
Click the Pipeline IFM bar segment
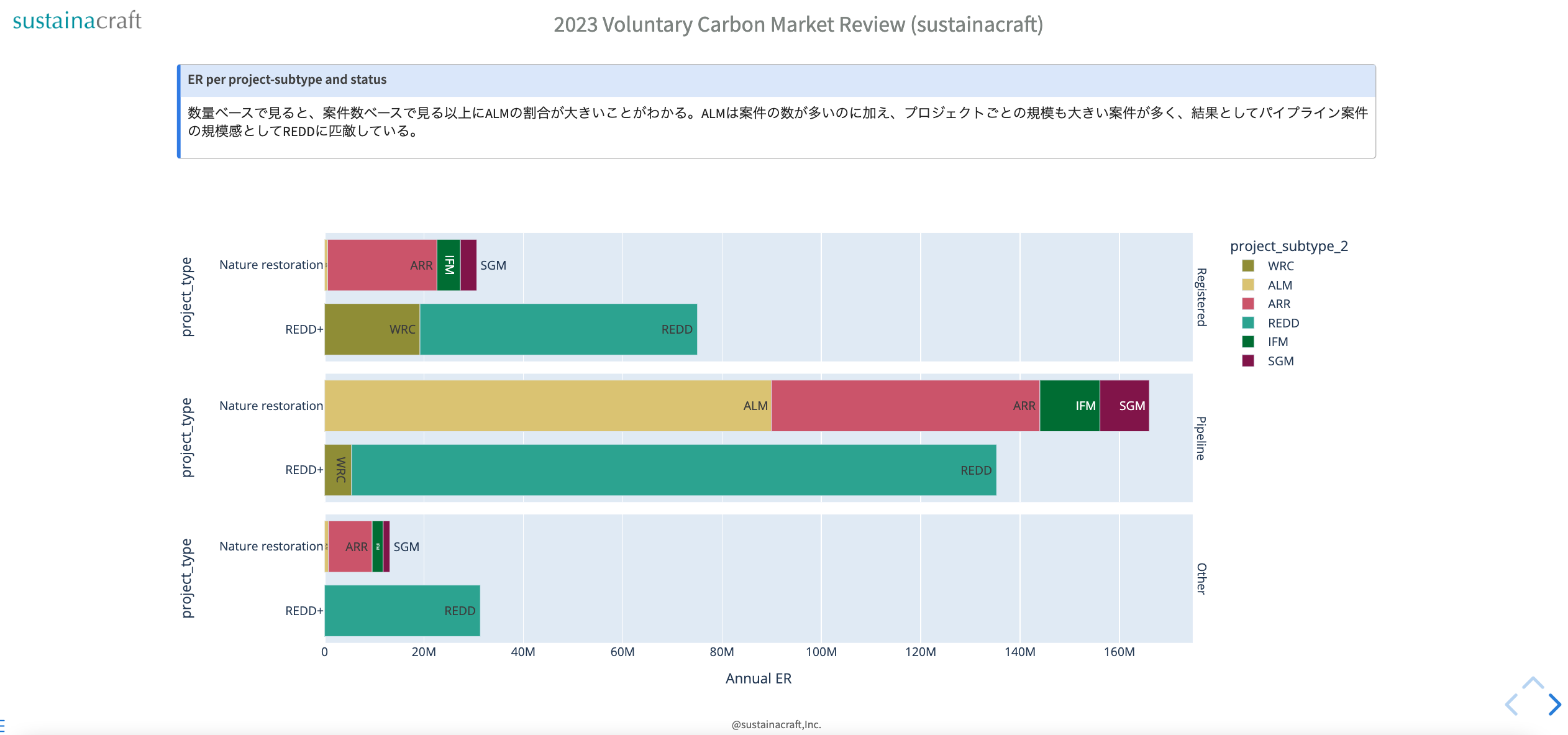point(1069,406)
